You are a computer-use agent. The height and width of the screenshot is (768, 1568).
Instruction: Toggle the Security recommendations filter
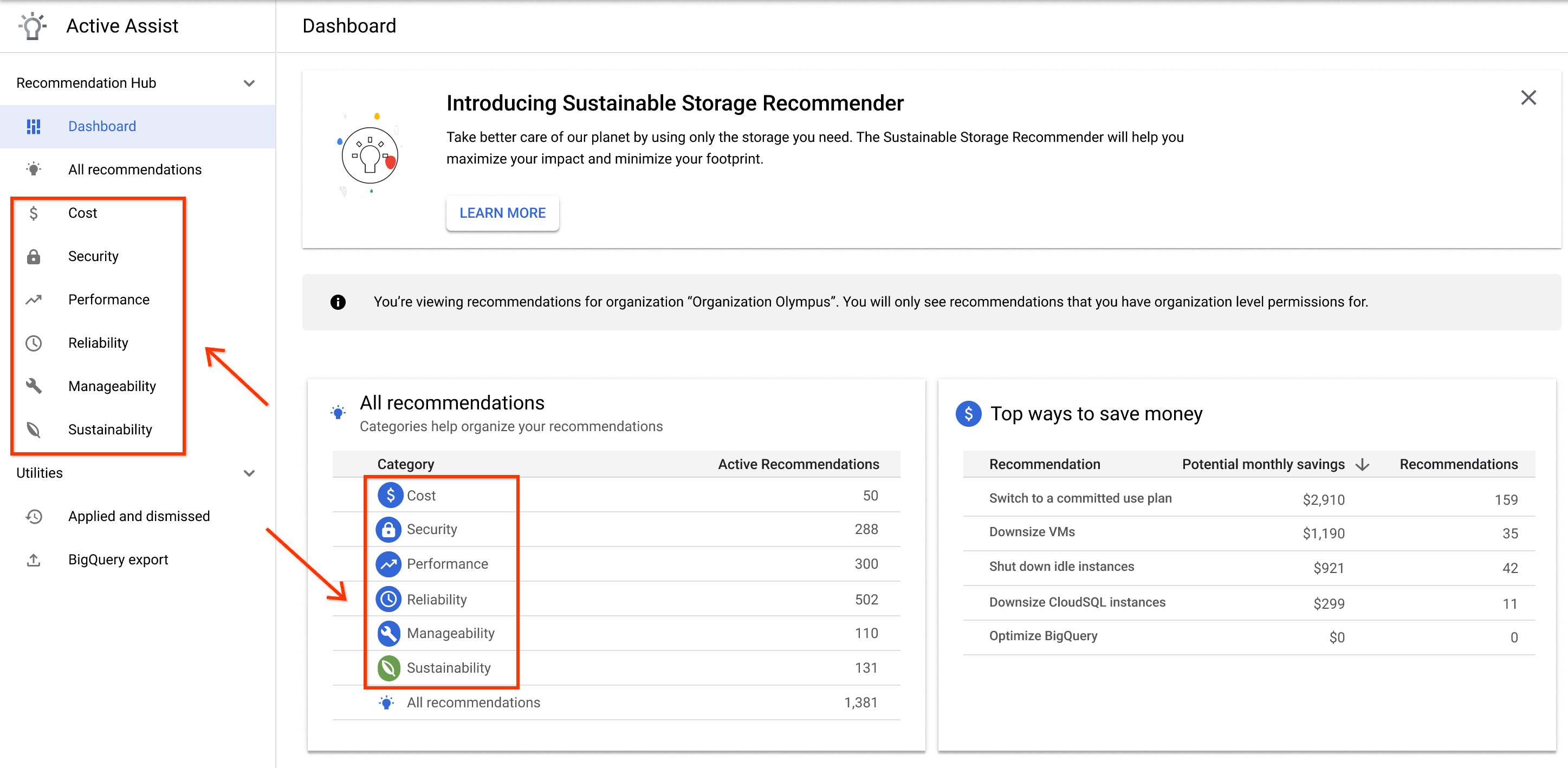94,256
